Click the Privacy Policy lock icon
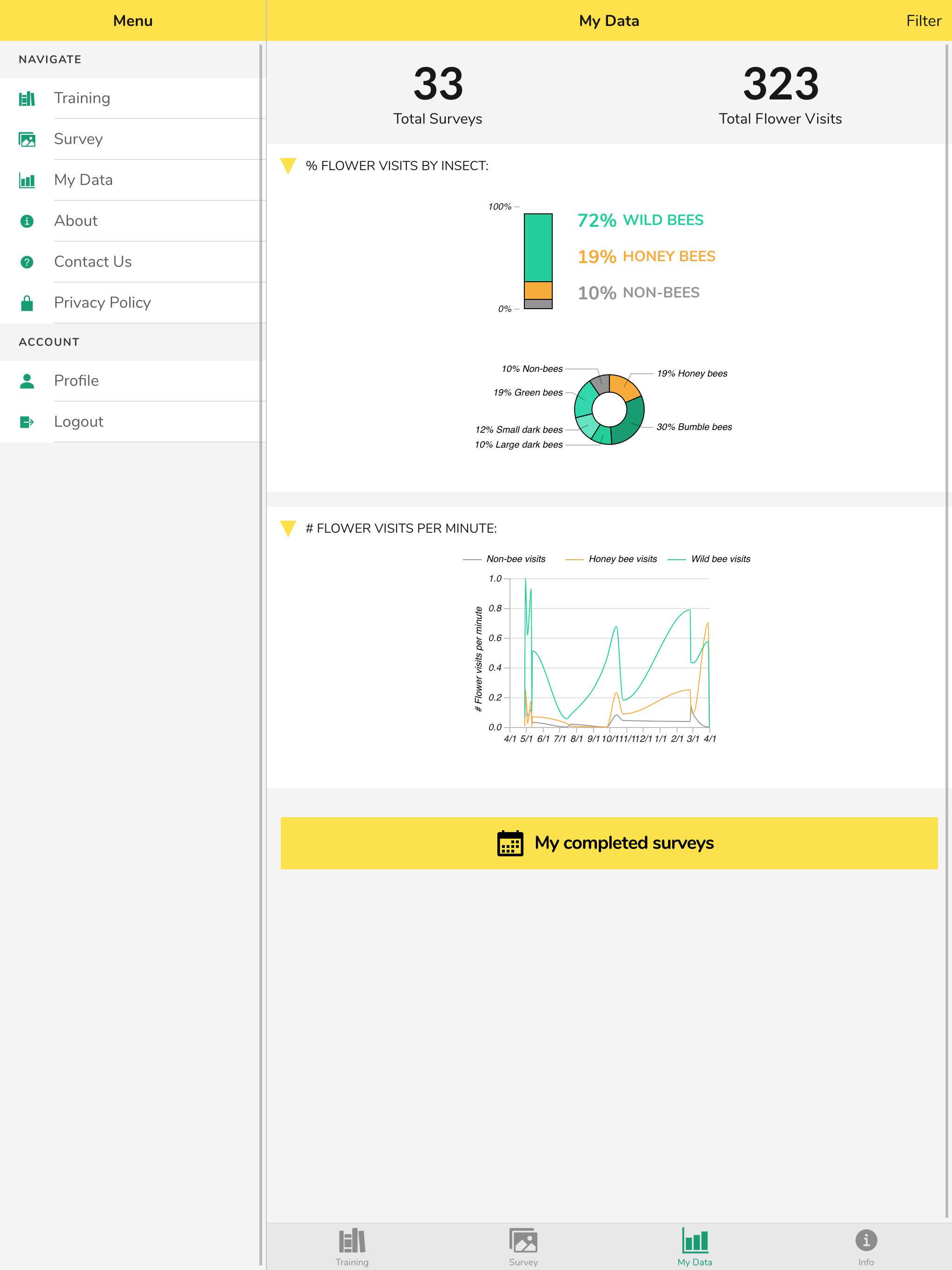952x1270 pixels. click(27, 303)
